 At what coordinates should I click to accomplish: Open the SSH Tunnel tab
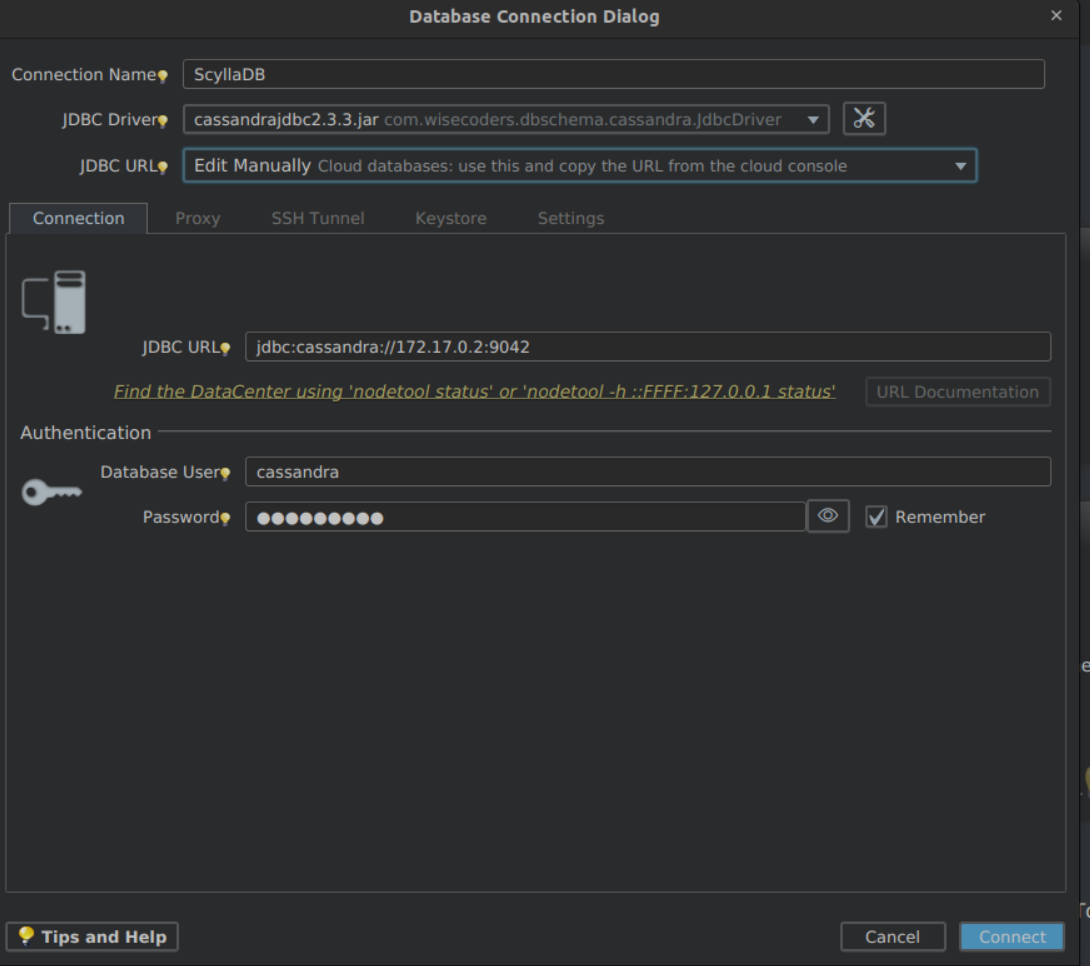click(x=318, y=218)
